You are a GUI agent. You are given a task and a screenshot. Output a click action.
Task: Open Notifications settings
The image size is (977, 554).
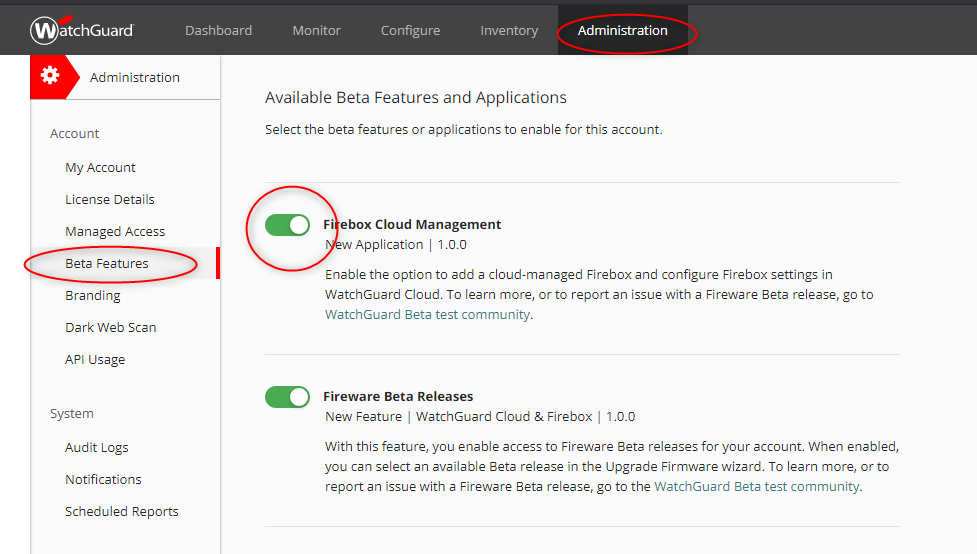click(x=103, y=479)
